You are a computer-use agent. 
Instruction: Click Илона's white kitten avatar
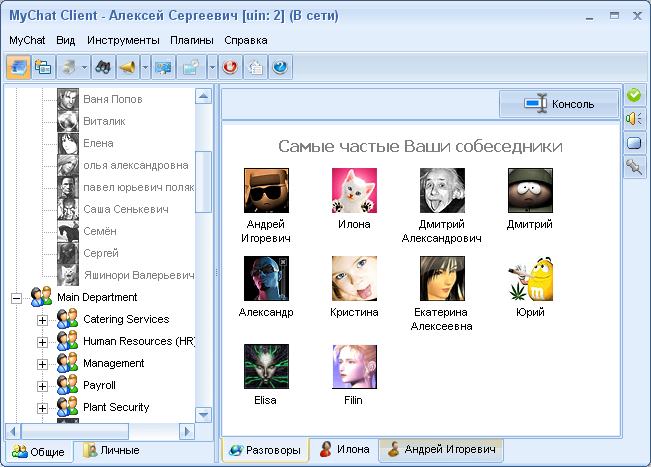(354, 191)
